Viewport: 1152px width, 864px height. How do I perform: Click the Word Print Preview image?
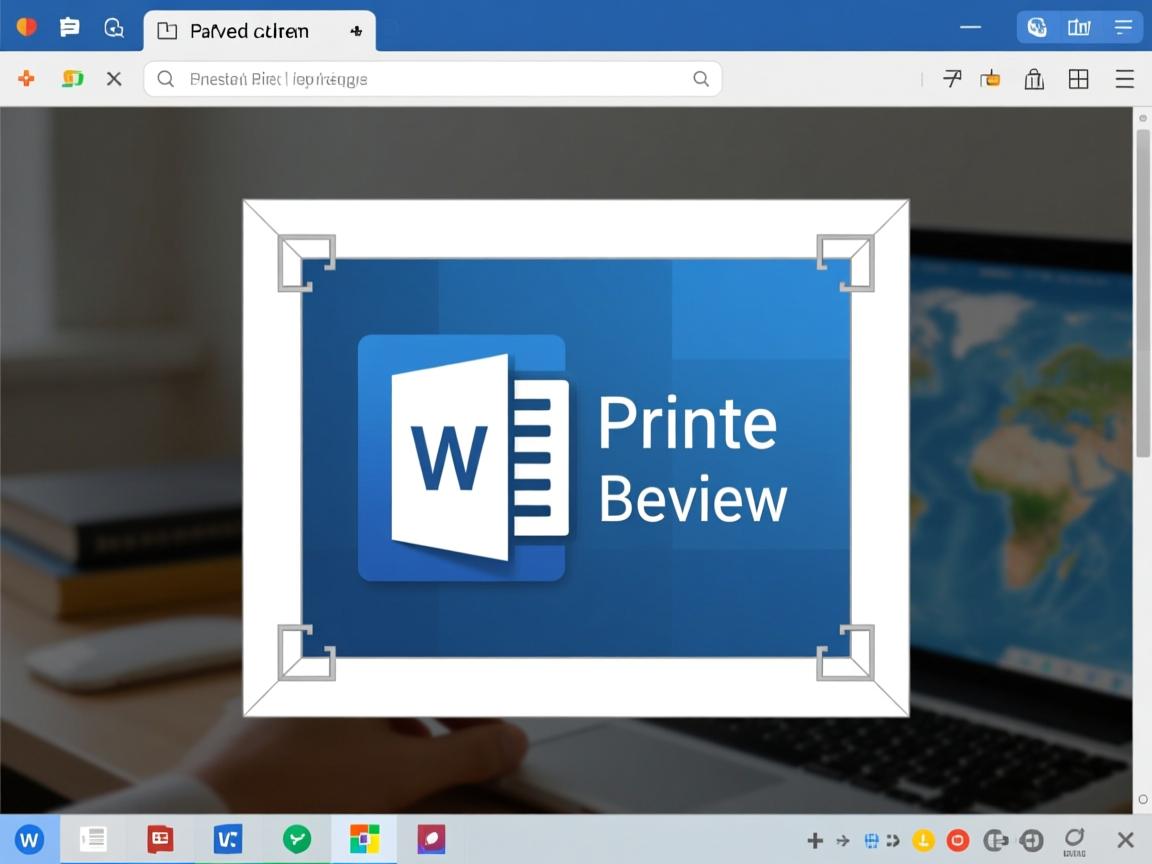576,458
